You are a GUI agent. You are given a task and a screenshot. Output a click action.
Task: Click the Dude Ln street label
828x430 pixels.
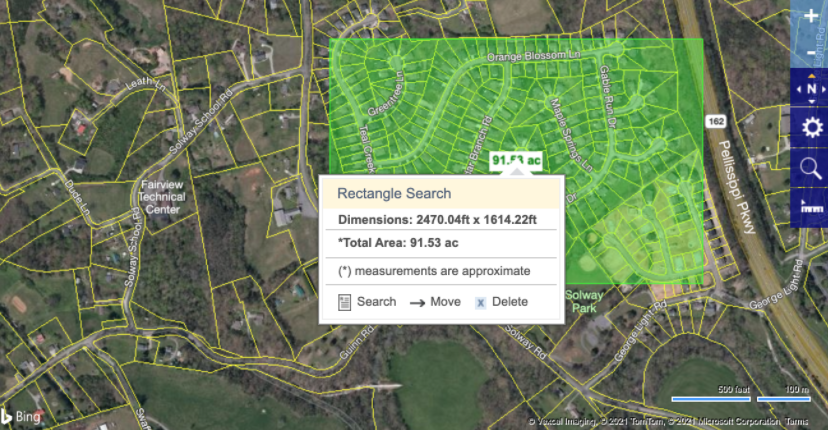[x=77, y=198]
